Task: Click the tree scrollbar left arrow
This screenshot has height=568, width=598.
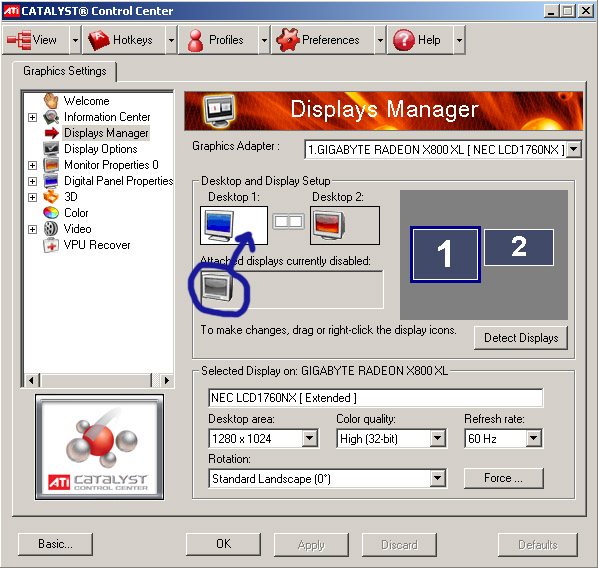Action: (31, 380)
